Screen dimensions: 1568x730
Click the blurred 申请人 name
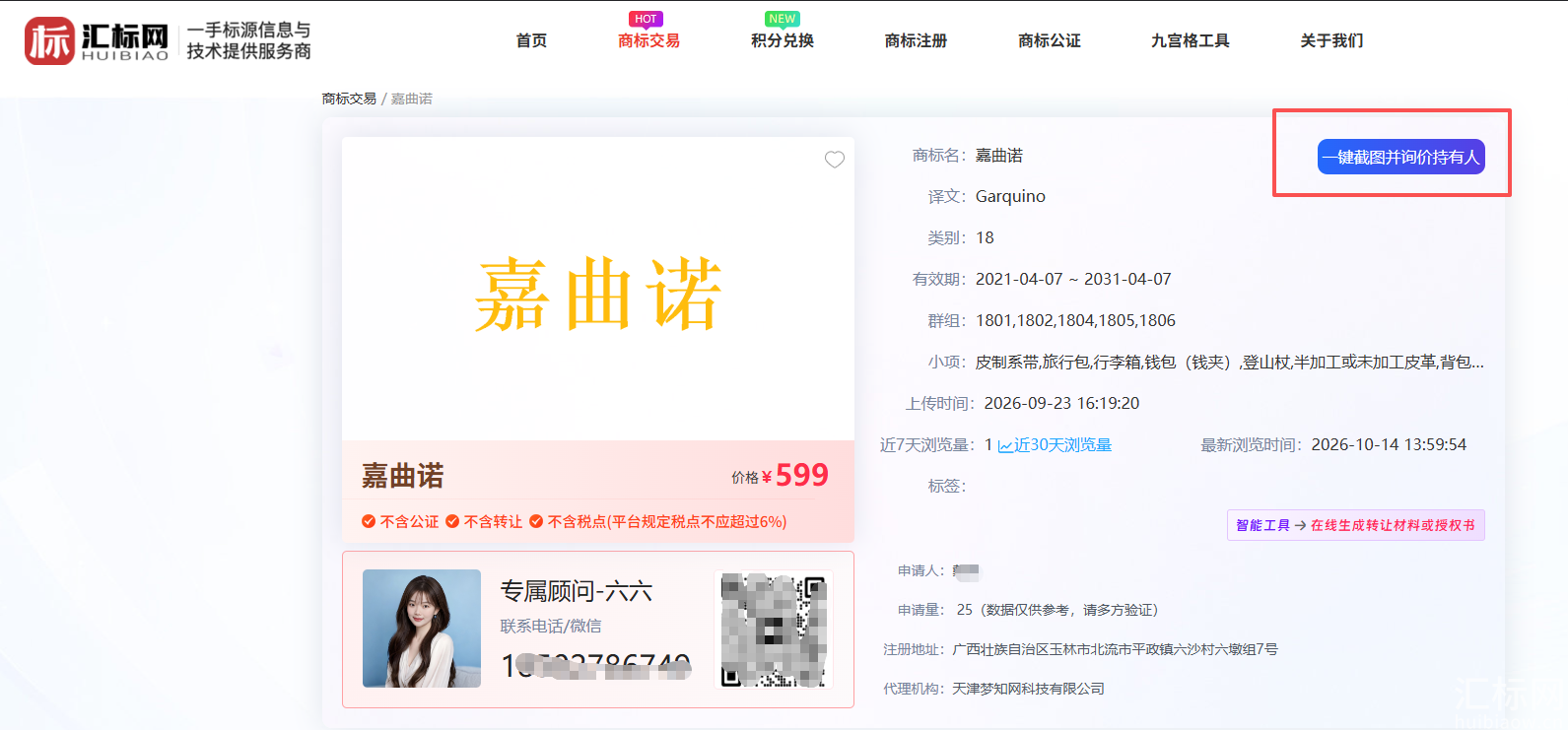(966, 570)
